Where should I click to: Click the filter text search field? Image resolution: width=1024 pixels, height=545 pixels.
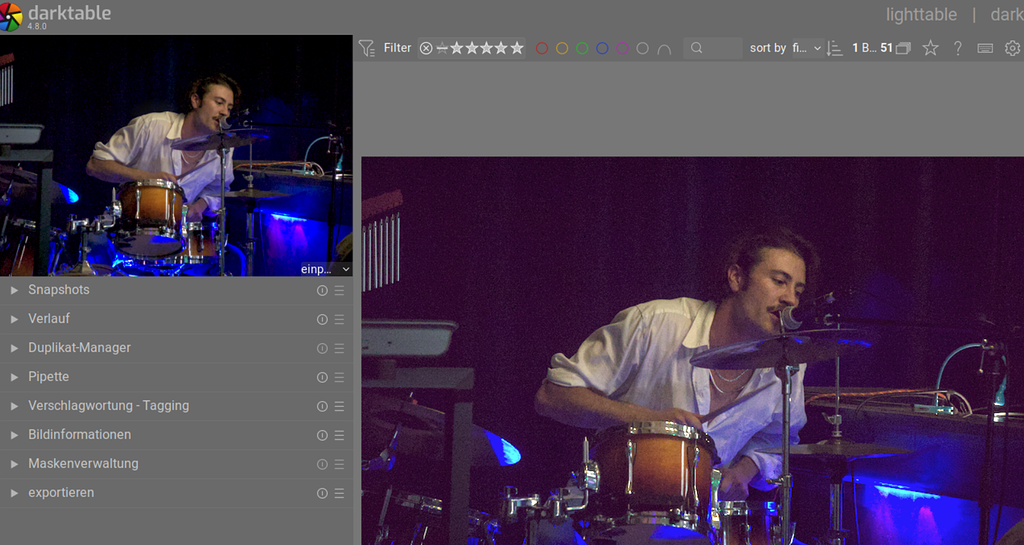tap(712, 48)
